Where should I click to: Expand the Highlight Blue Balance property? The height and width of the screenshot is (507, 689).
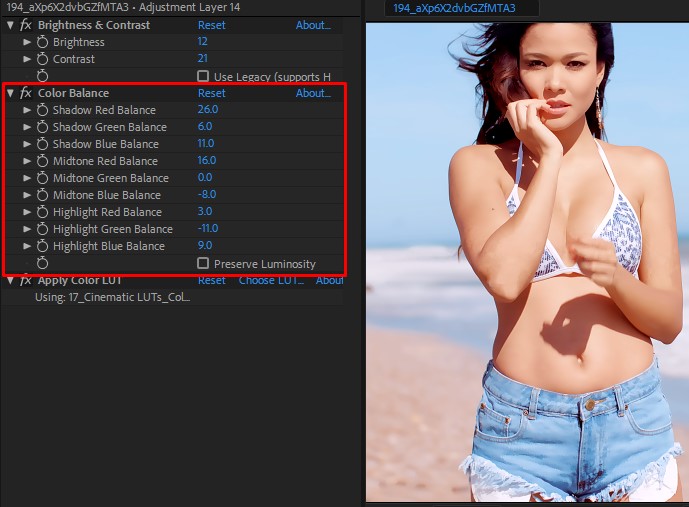pos(27,246)
